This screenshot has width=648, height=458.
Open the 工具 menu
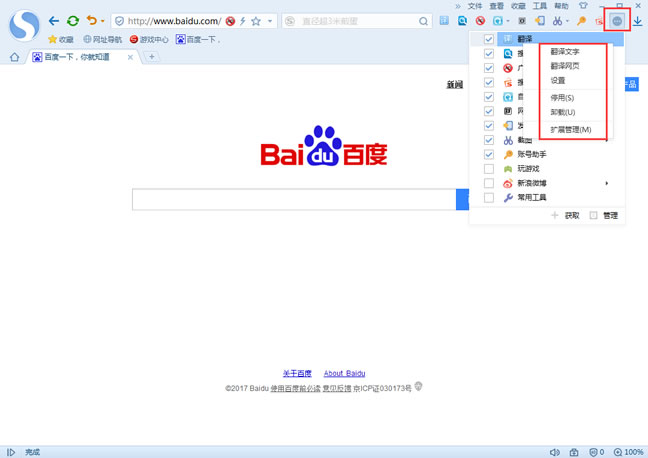(x=539, y=6)
